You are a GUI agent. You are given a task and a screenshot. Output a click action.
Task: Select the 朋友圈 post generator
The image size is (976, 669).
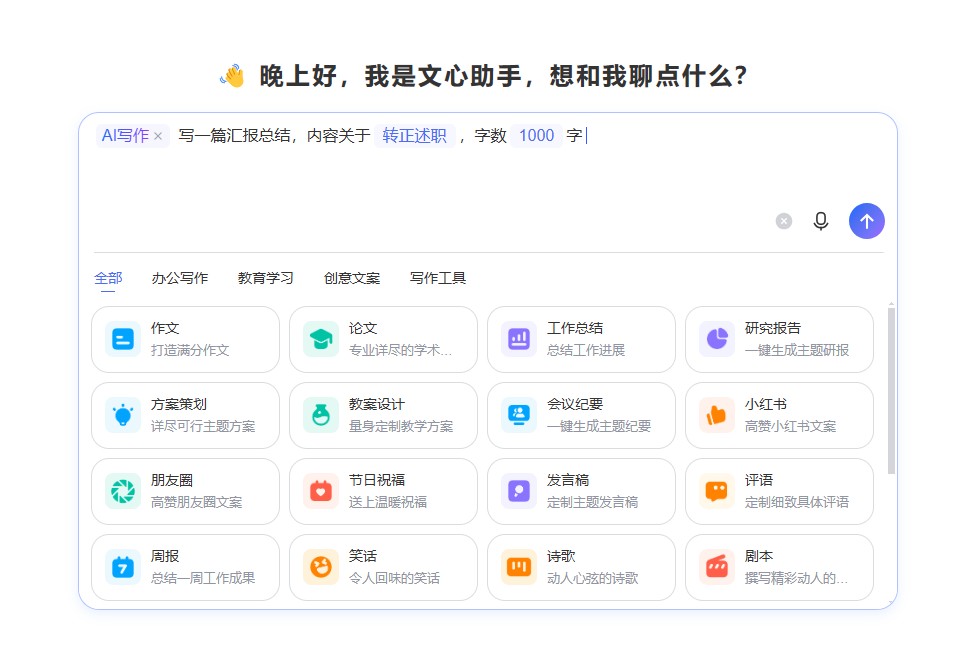(185, 491)
